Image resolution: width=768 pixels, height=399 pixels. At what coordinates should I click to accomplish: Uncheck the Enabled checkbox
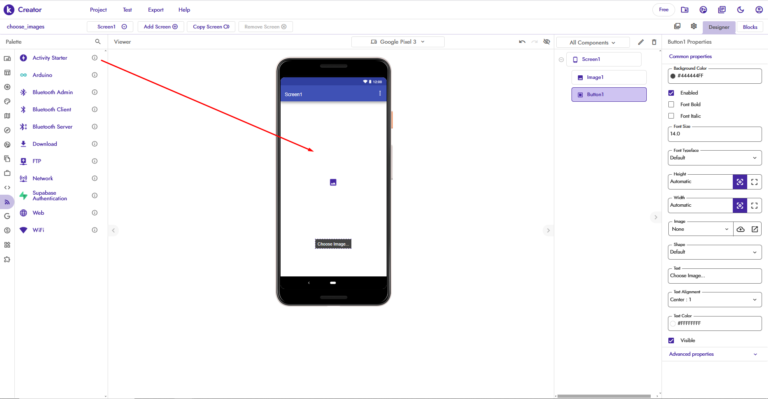[671, 93]
